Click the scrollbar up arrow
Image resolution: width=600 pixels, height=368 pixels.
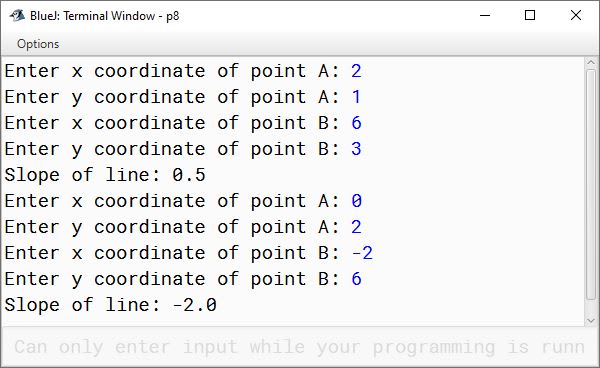click(x=591, y=62)
